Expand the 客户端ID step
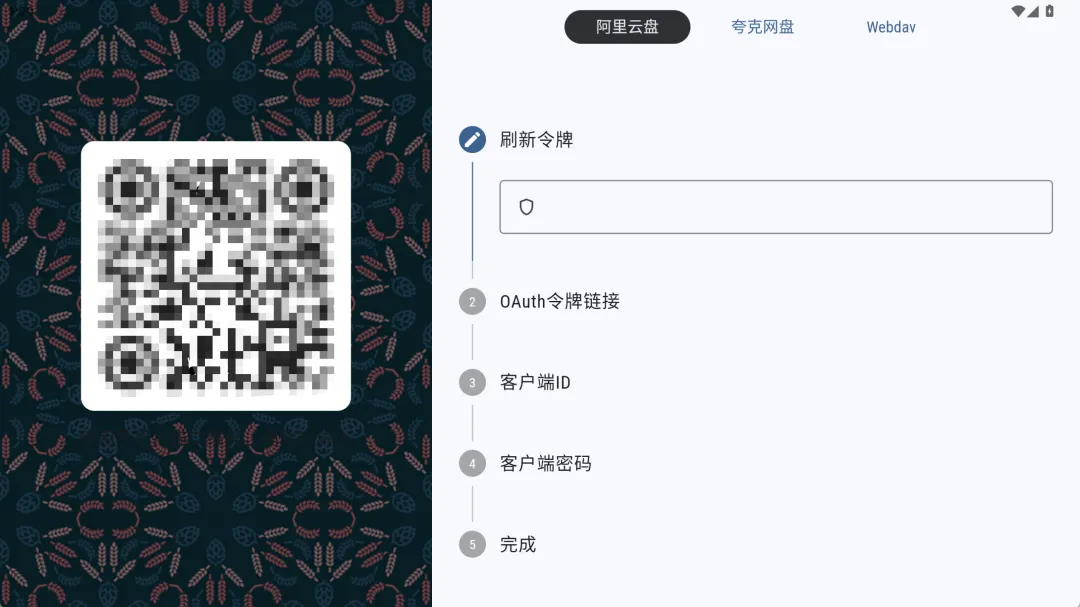 535,382
